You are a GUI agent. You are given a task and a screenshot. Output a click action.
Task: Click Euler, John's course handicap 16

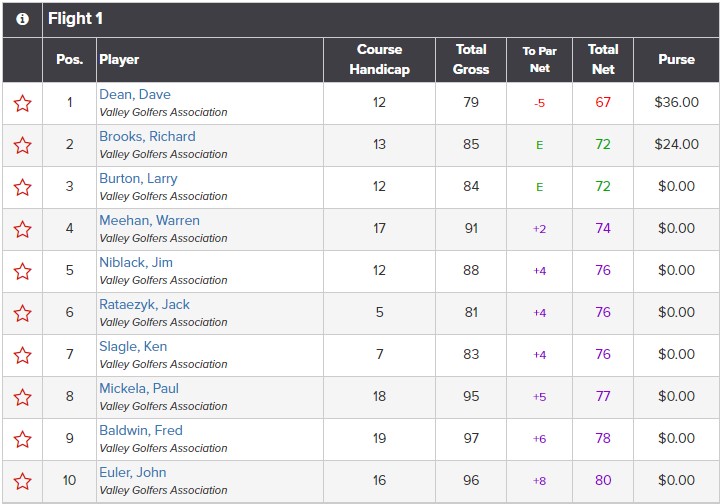click(x=379, y=480)
